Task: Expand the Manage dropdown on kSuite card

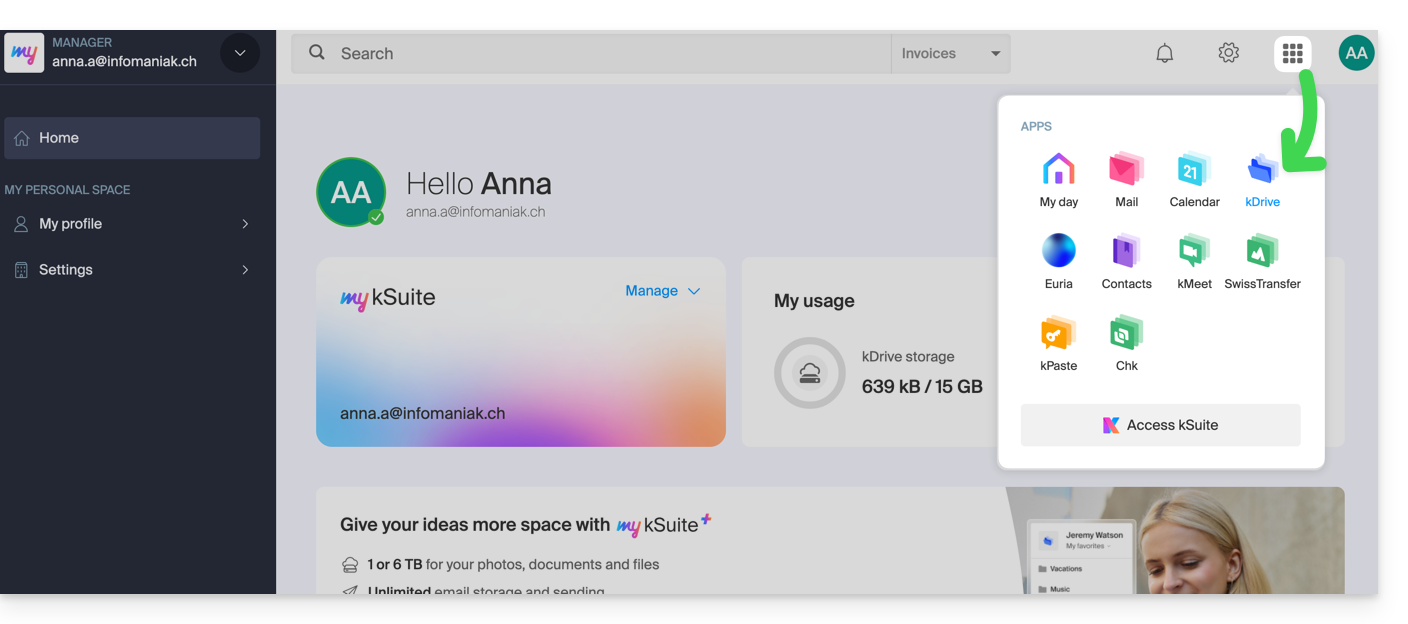Action: tap(662, 291)
